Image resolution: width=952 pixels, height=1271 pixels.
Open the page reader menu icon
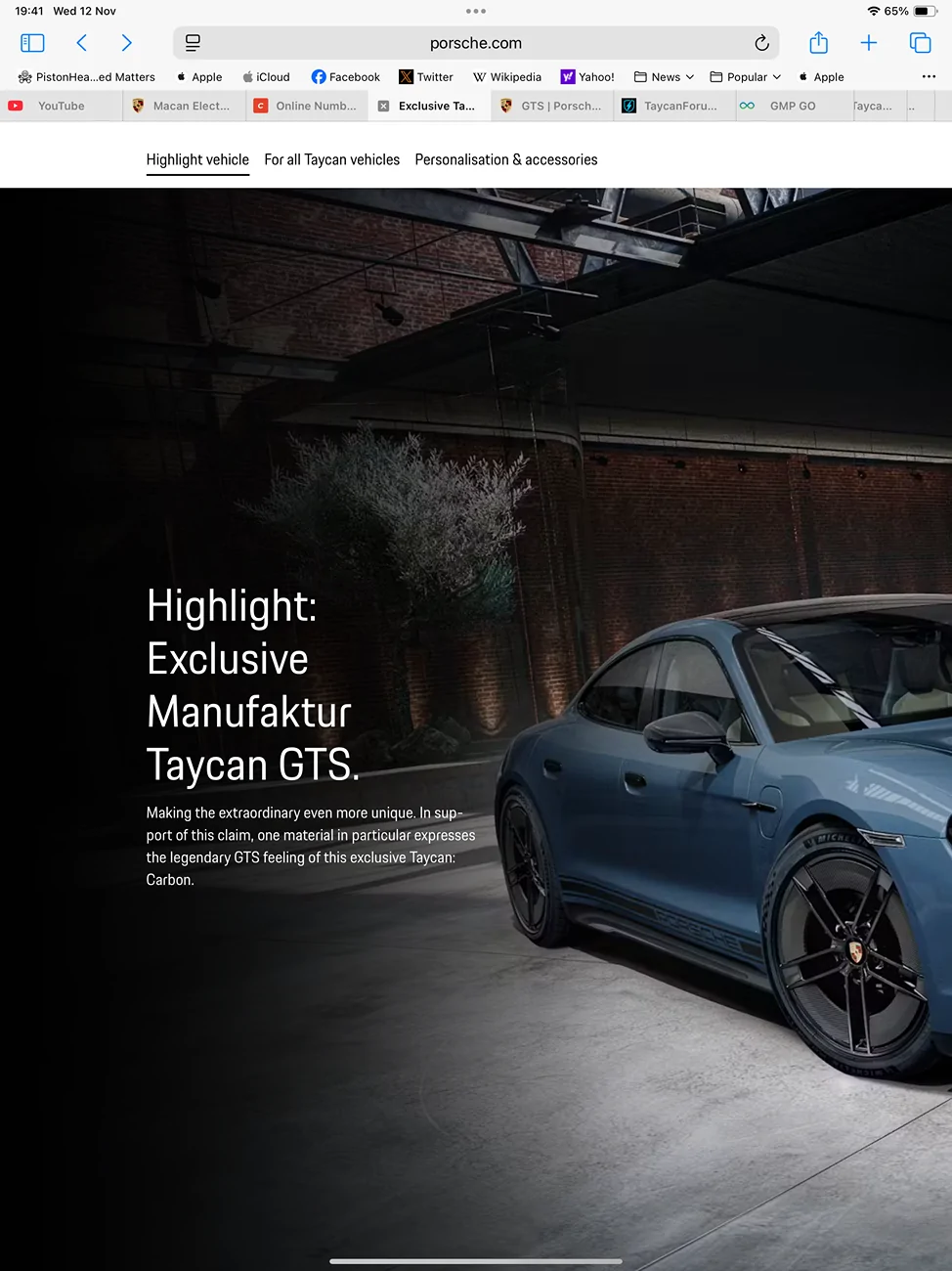[193, 43]
